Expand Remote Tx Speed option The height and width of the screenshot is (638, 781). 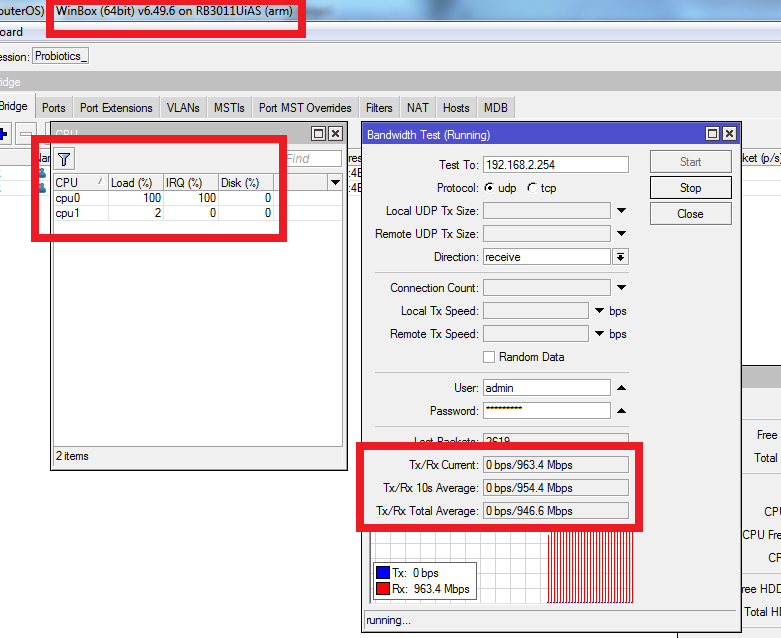(x=599, y=334)
